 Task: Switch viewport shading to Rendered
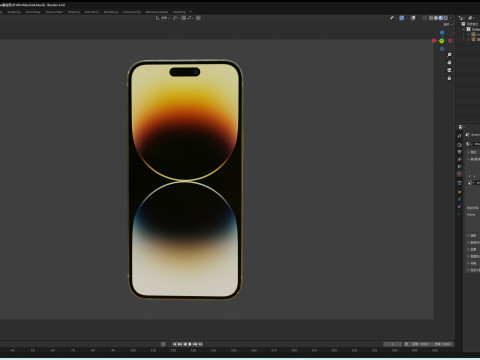click(x=446, y=18)
